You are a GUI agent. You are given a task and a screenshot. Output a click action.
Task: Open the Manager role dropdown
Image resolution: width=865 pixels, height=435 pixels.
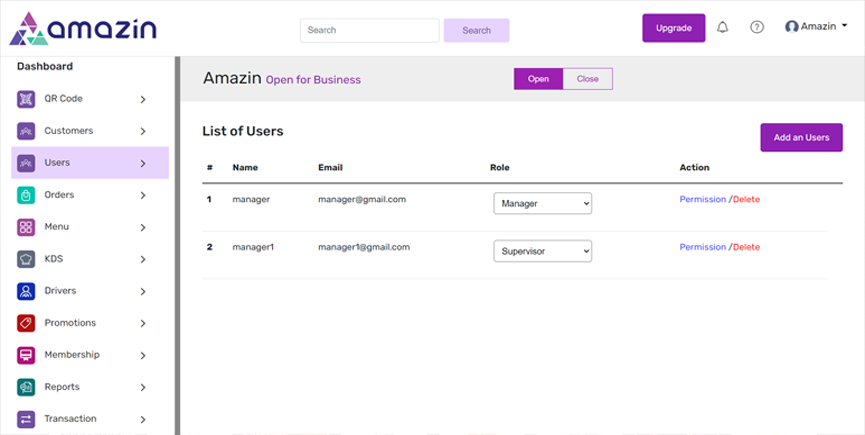click(x=543, y=204)
